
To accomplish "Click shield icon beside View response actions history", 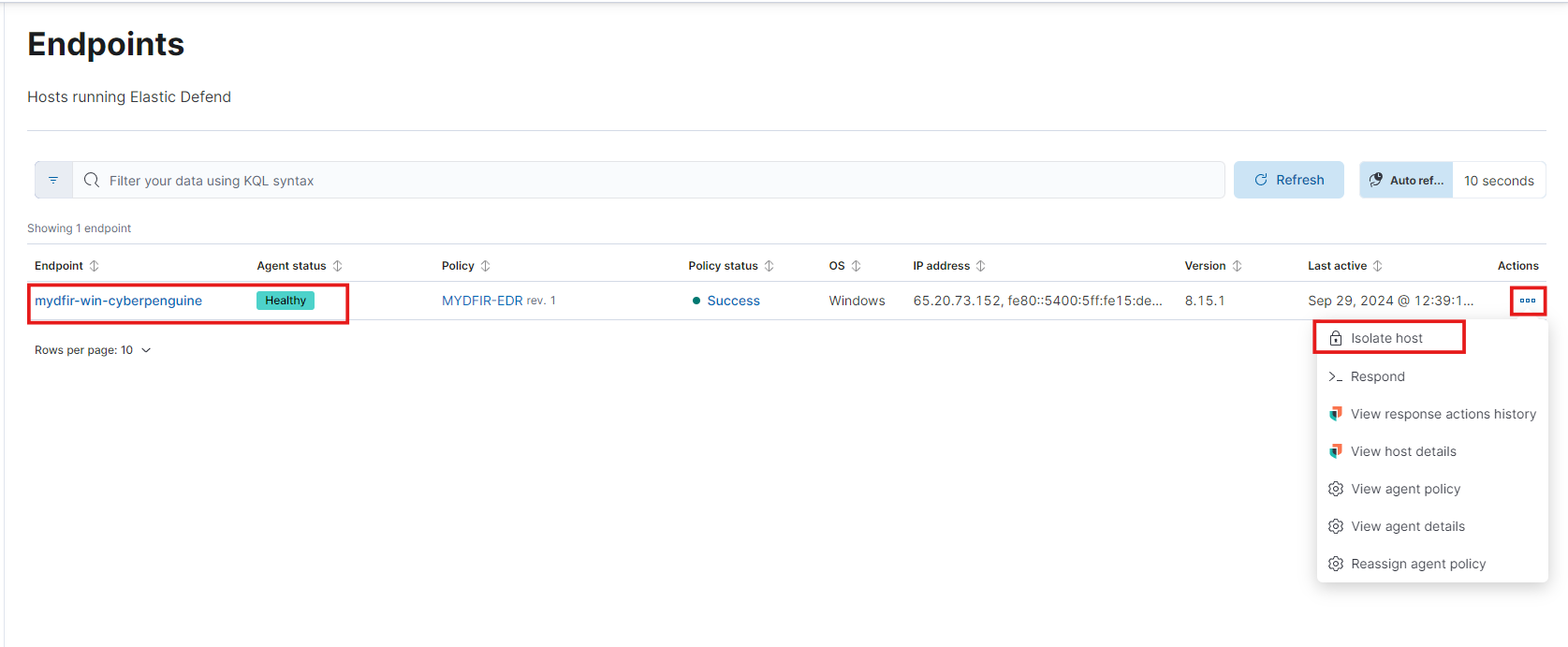I will (1336, 414).
